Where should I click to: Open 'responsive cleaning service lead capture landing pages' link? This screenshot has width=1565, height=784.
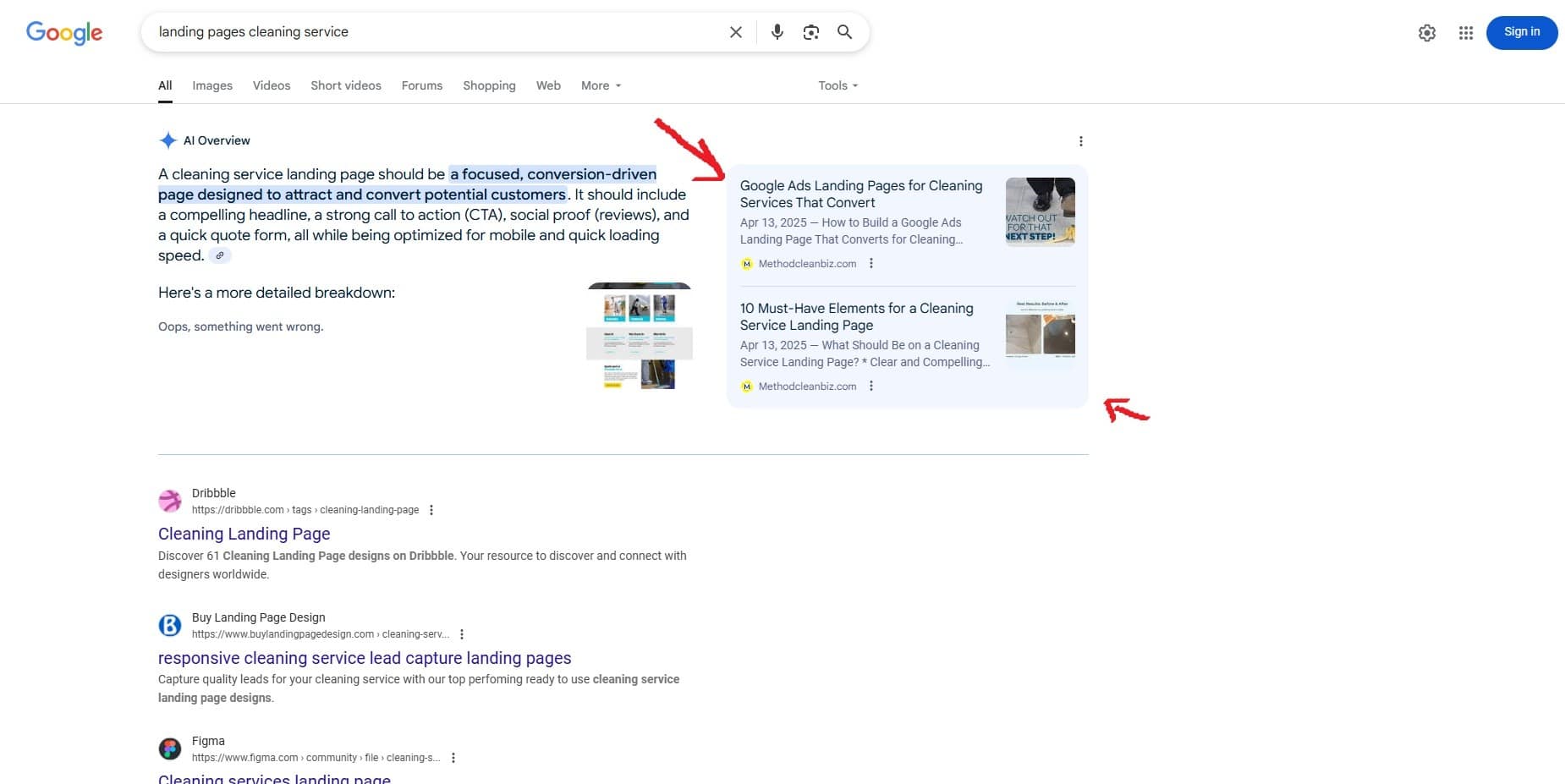pyautogui.click(x=365, y=658)
